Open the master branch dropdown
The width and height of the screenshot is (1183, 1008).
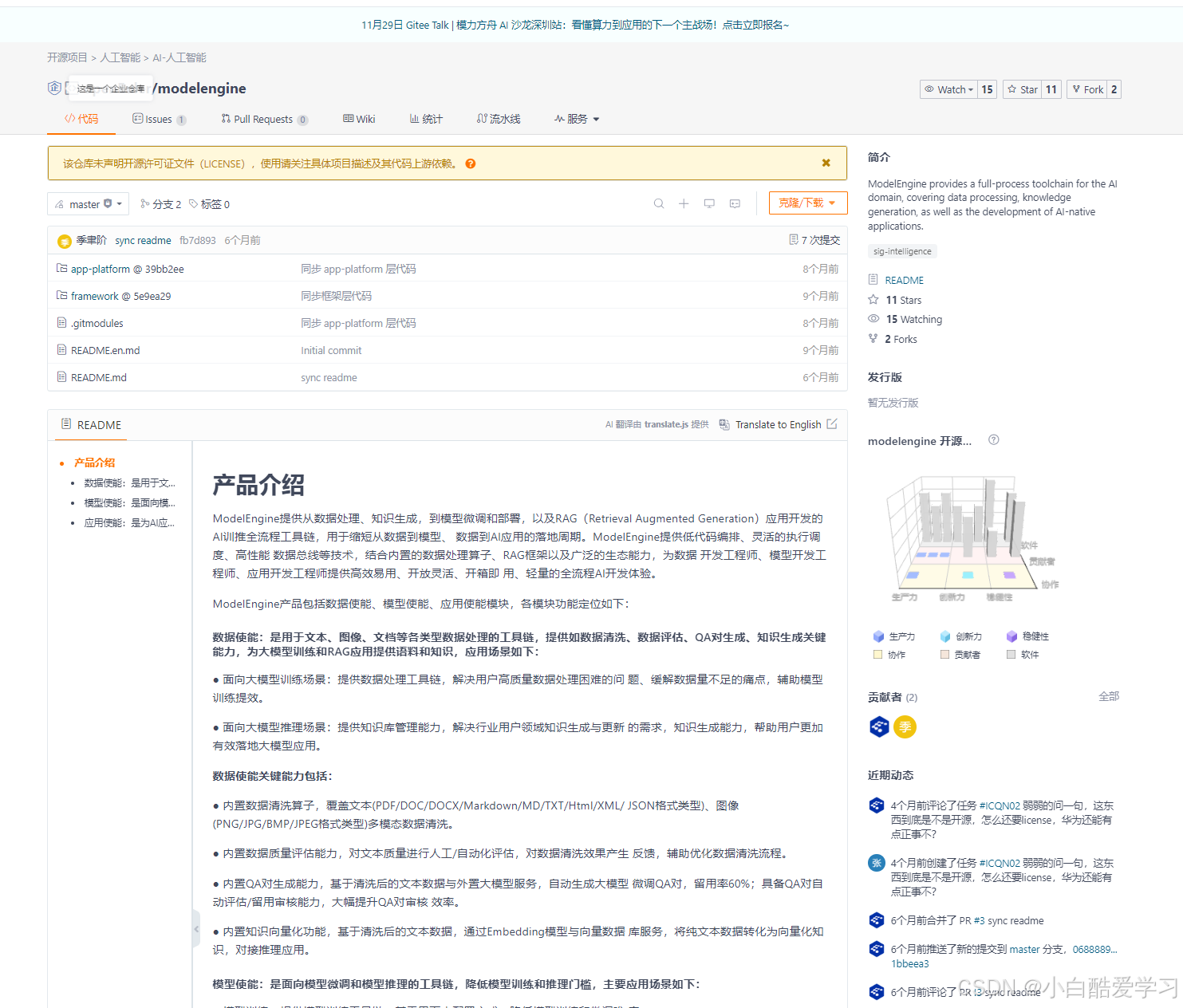(x=88, y=204)
